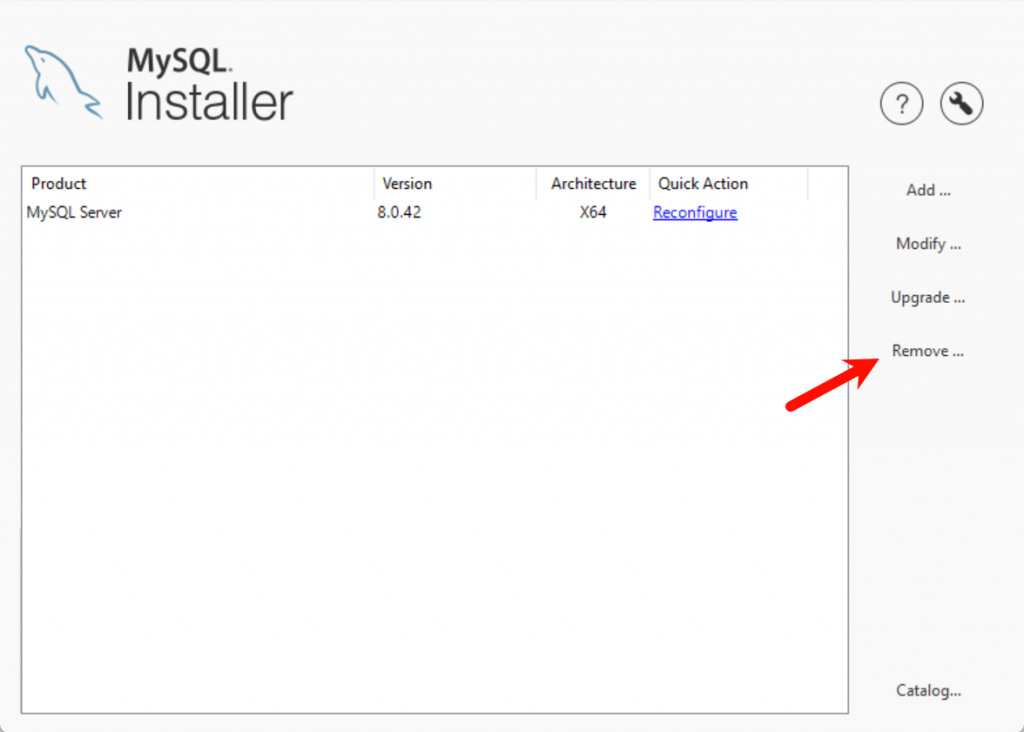Screen dimensions: 1024x732
Task: Choose the Upgrade ... button
Action: [927, 297]
